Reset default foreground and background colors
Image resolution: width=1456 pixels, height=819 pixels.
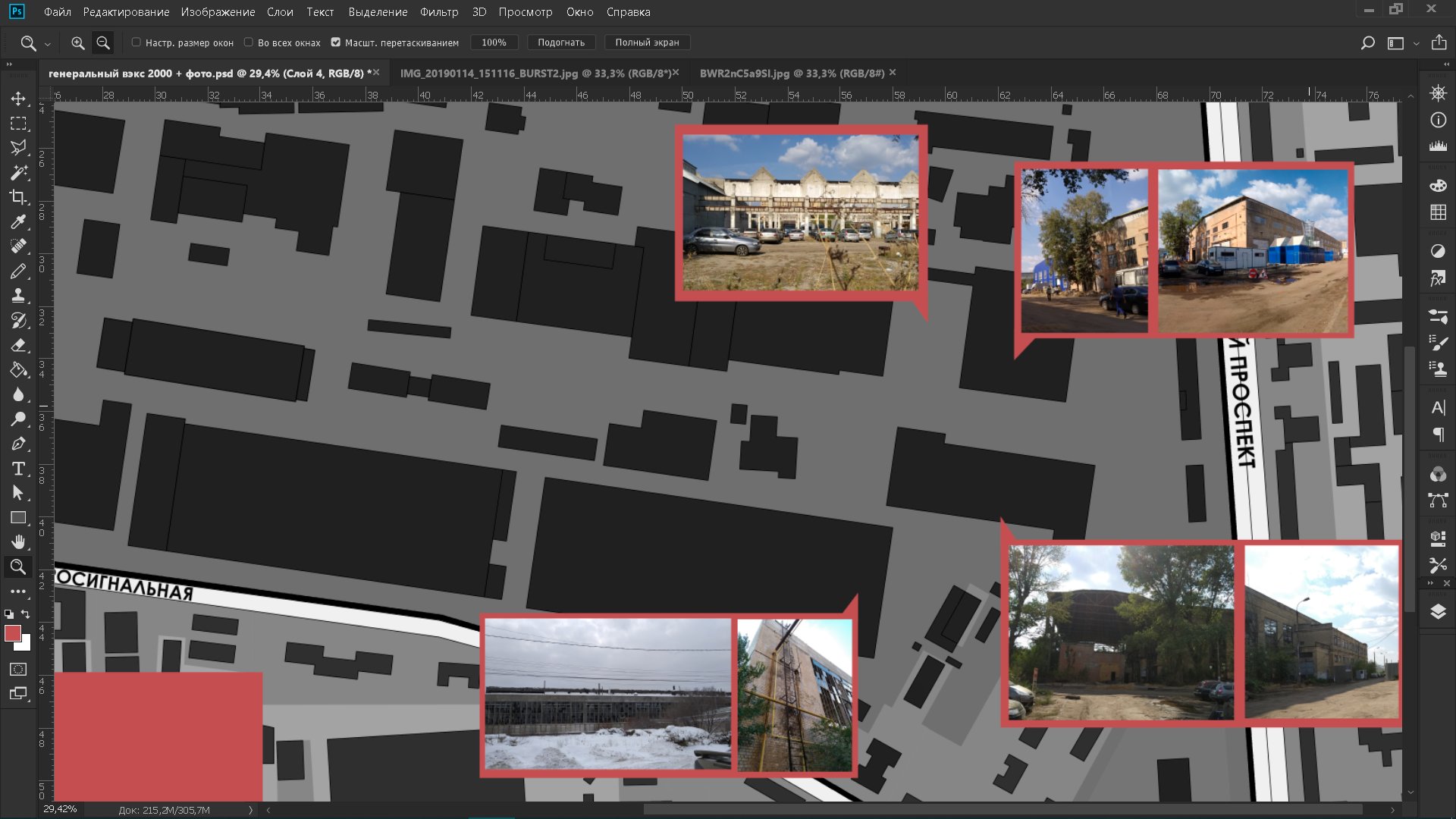8,613
